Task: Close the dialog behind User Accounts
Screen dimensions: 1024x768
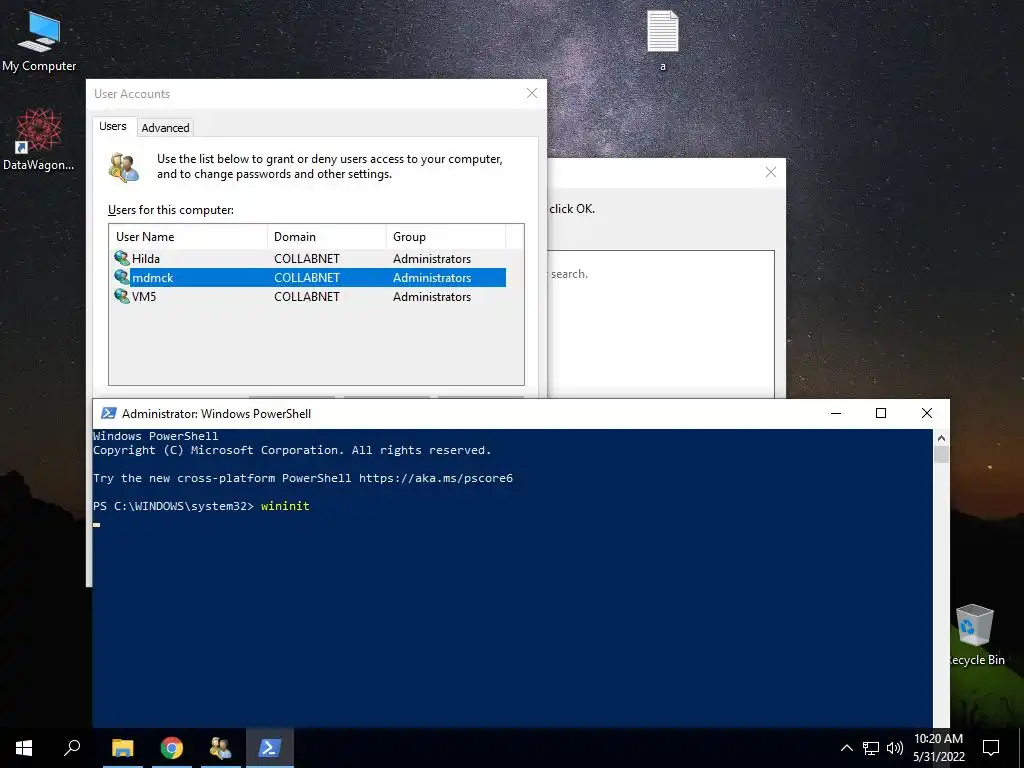Action: [x=771, y=172]
